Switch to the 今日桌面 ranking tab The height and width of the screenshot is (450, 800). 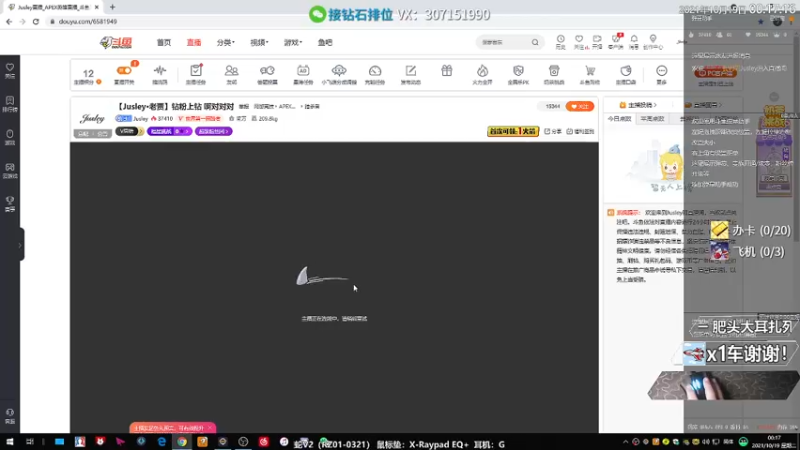[x=619, y=119]
